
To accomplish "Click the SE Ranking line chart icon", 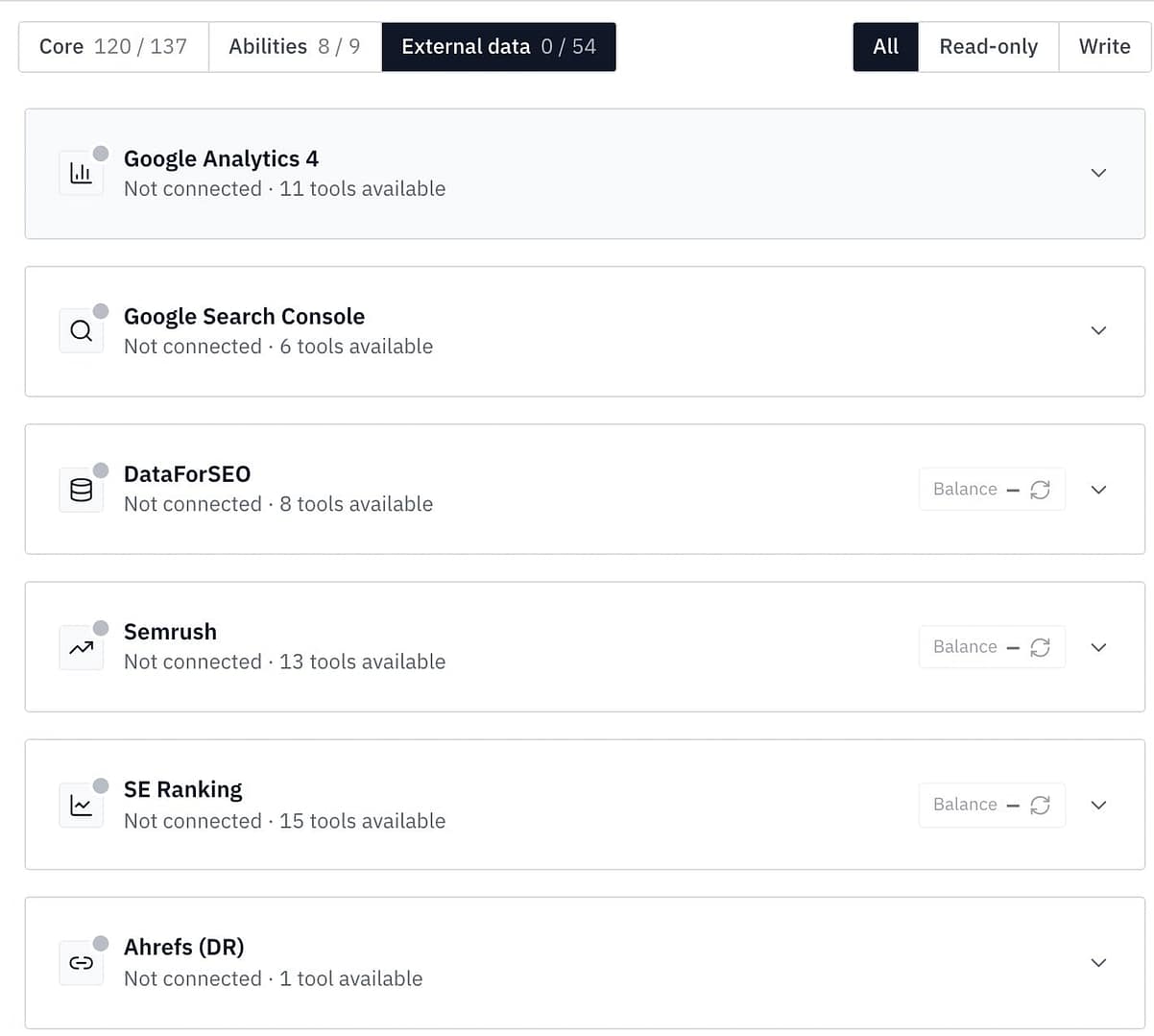I will pyautogui.click(x=82, y=805).
